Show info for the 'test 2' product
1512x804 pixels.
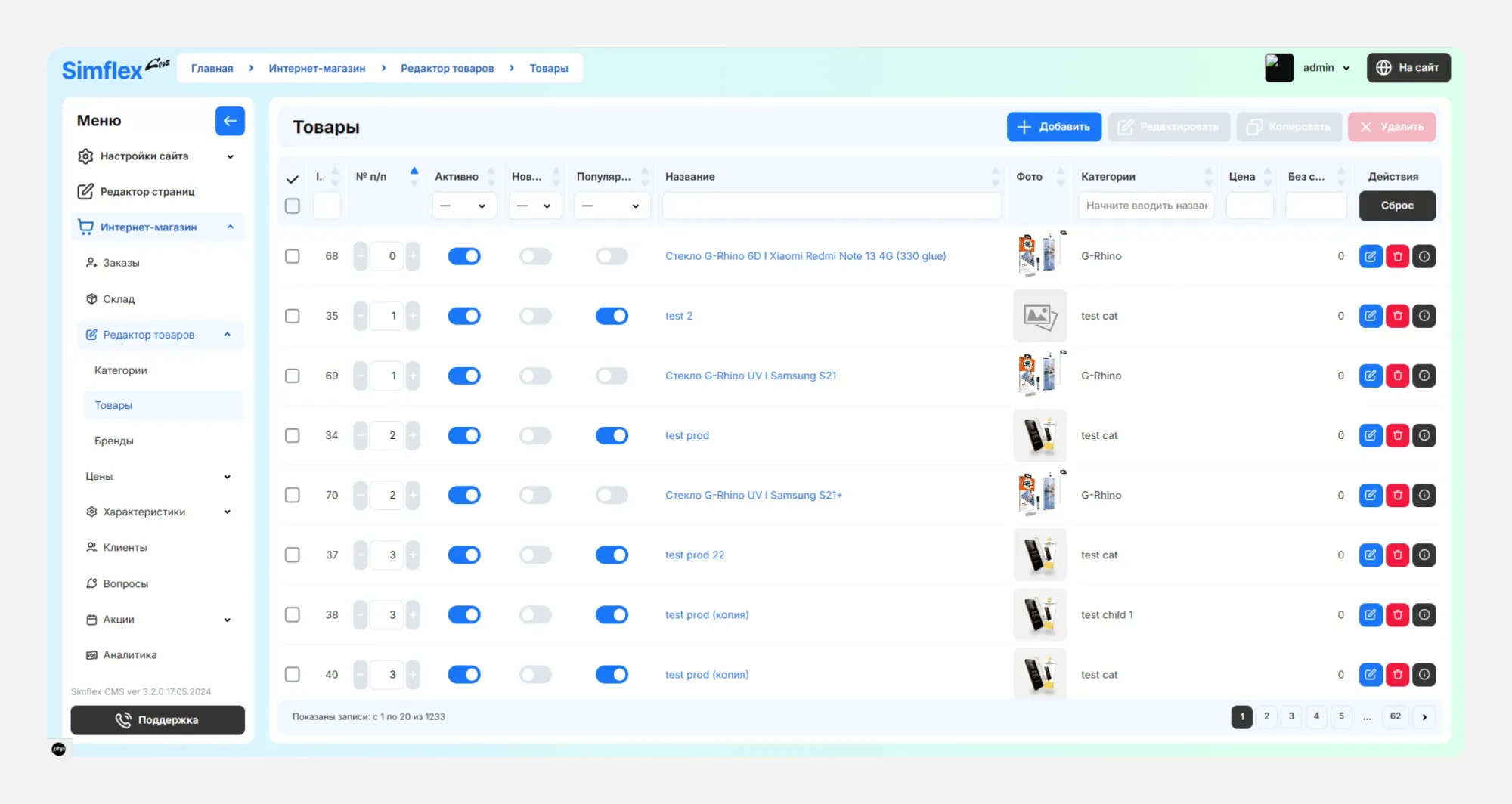(x=1424, y=316)
